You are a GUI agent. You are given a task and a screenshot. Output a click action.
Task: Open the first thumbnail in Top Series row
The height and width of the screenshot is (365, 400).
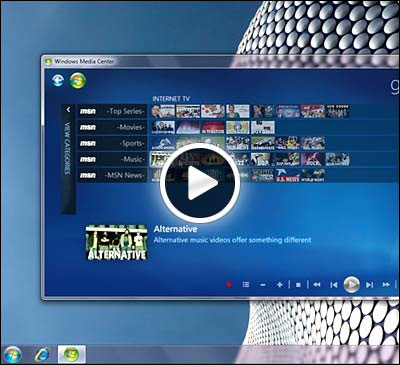tap(163, 111)
